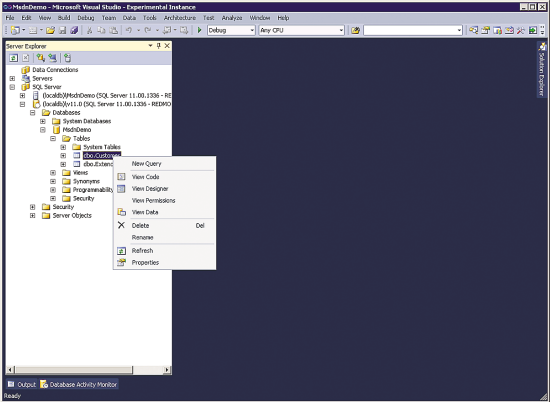The width and height of the screenshot is (550, 402).
Task: Choose Refresh in context menu
Action: 165,251
